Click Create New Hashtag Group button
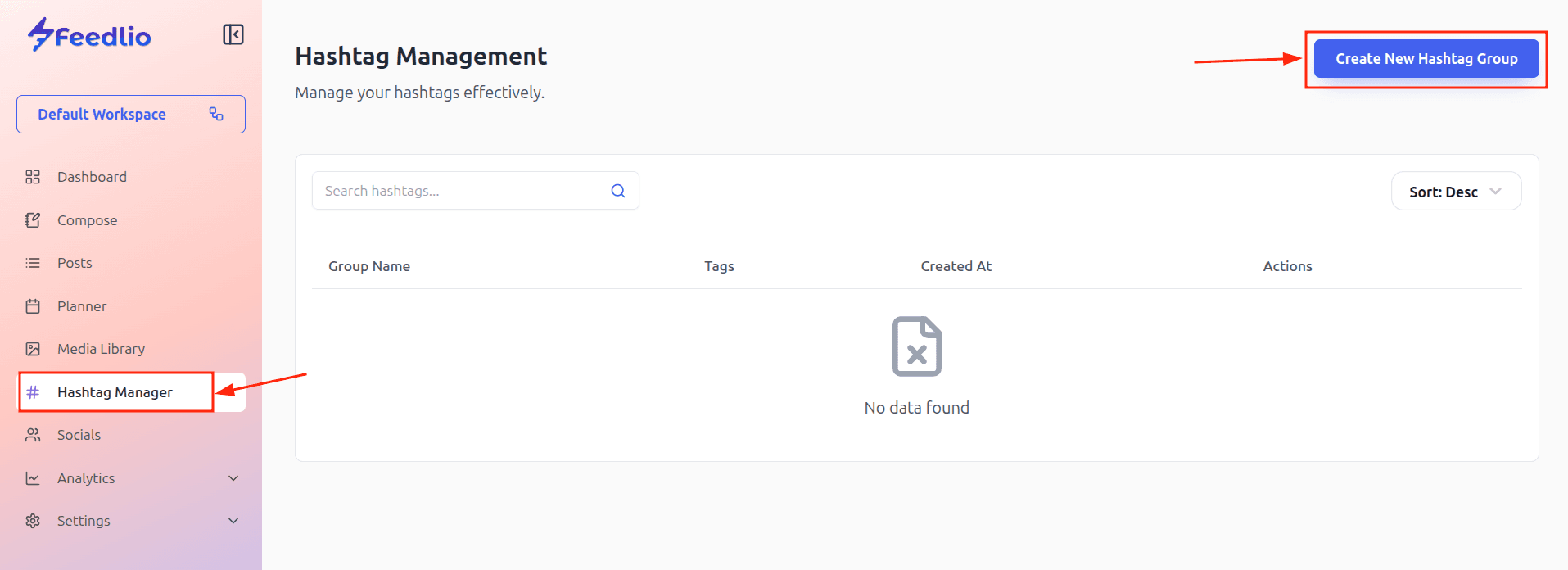The width and height of the screenshot is (1568, 570). (x=1426, y=59)
